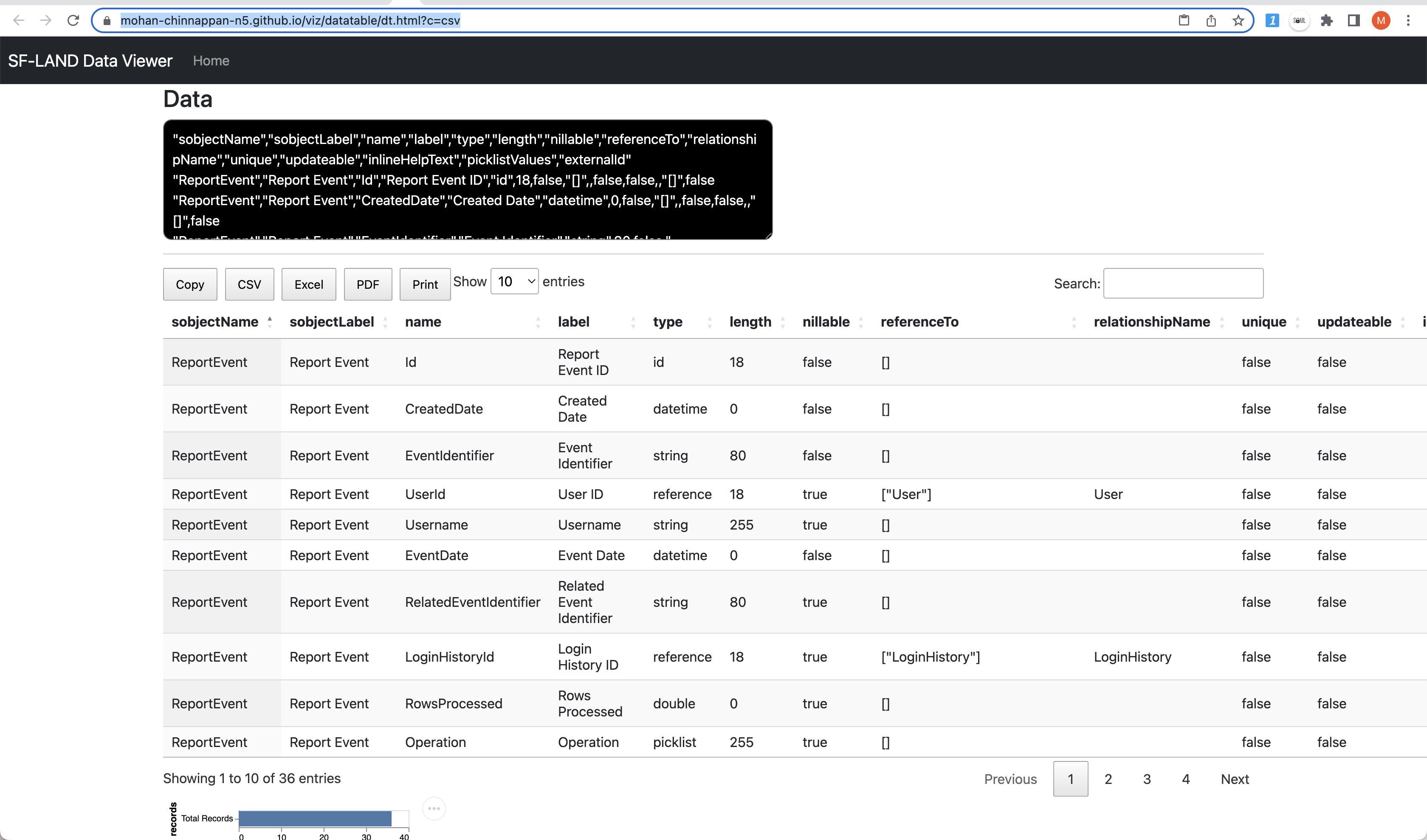Sort by length column
The height and width of the screenshot is (840, 1427).
point(757,321)
